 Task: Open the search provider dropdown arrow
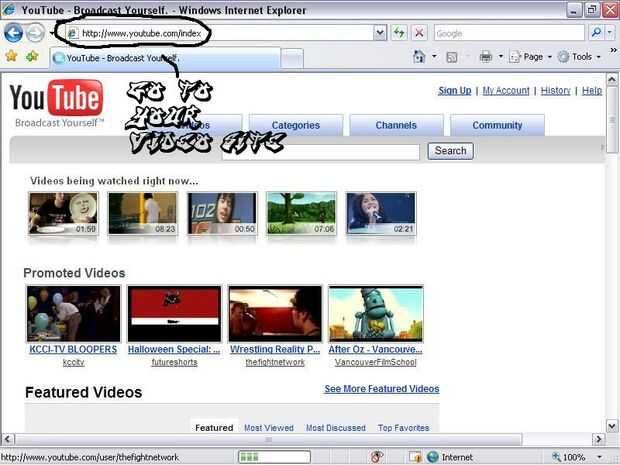point(610,33)
